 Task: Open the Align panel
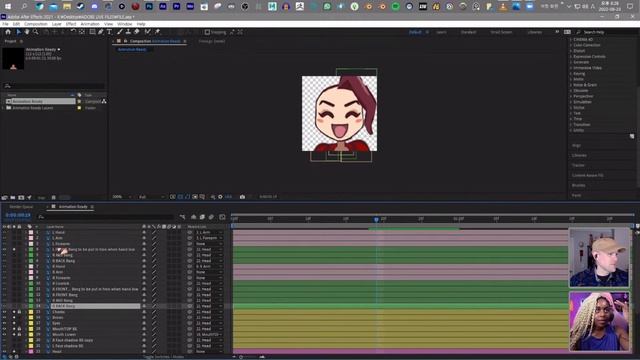click(576, 145)
